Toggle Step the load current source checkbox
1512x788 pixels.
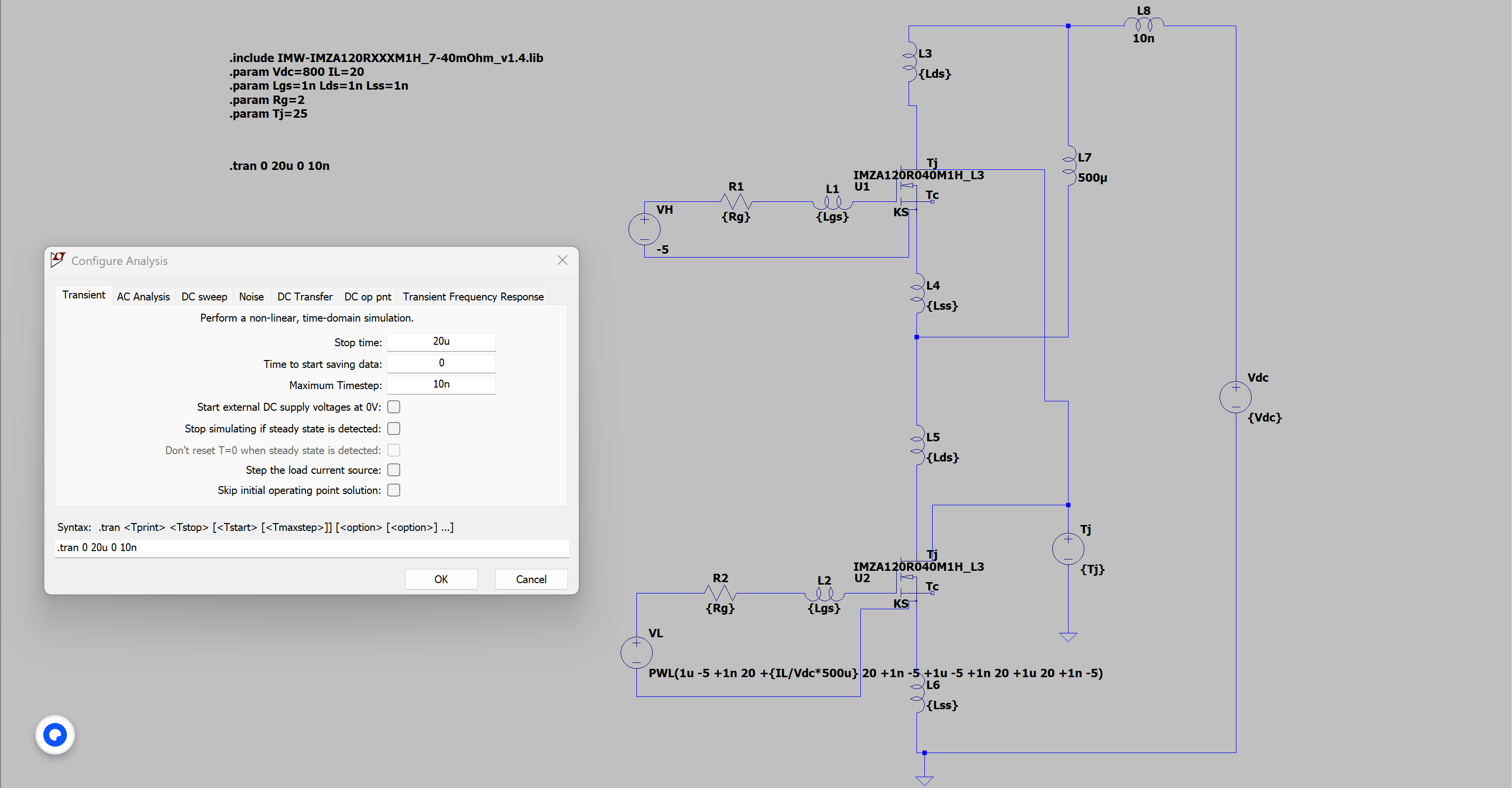pyautogui.click(x=394, y=470)
